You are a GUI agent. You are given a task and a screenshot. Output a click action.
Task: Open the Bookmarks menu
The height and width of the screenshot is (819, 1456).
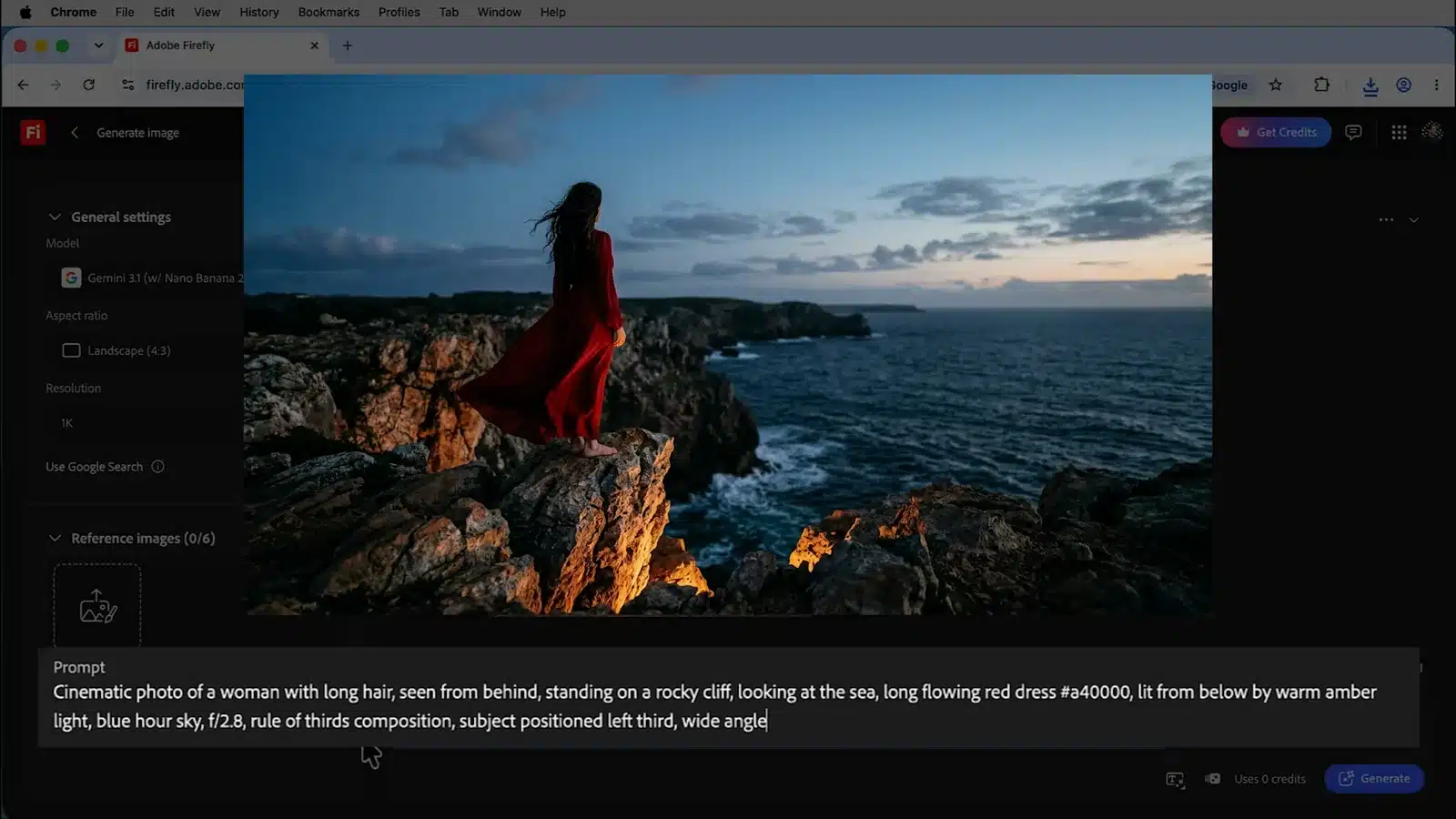[x=329, y=12]
